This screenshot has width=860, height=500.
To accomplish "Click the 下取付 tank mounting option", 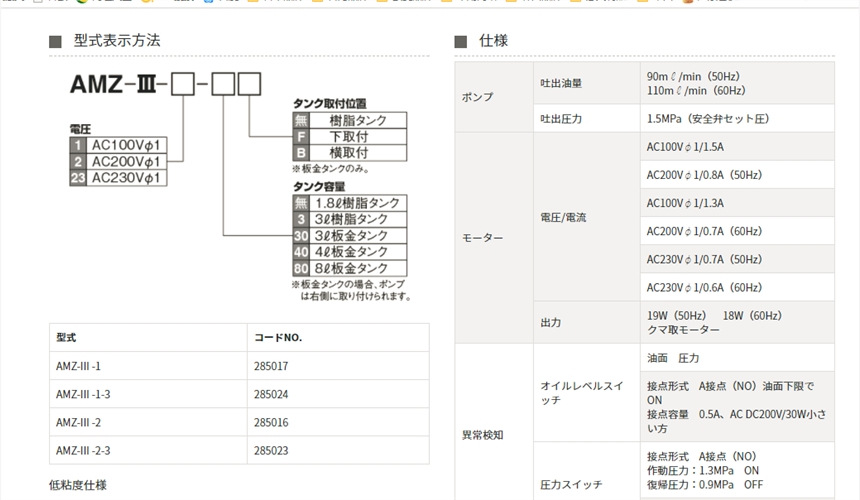I will click(x=349, y=137).
